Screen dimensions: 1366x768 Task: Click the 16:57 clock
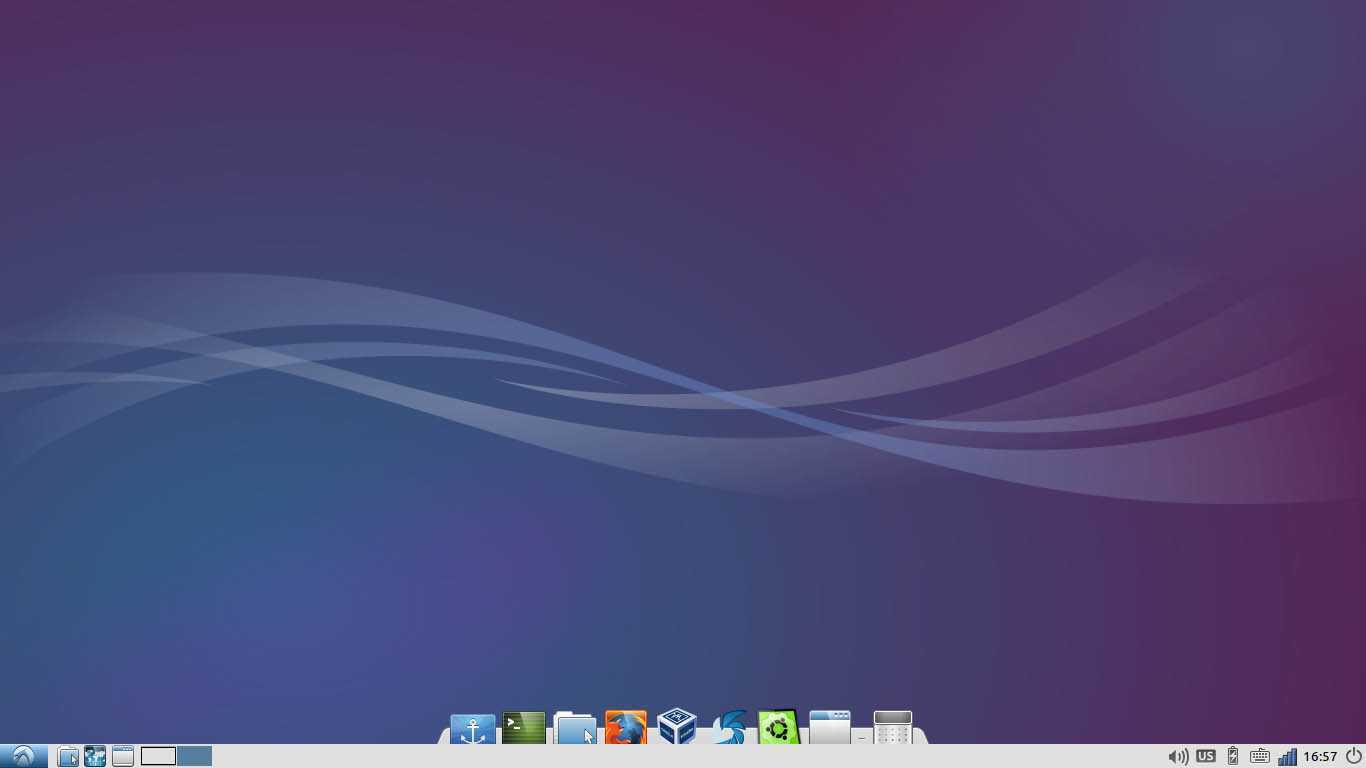(x=1320, y=757)
